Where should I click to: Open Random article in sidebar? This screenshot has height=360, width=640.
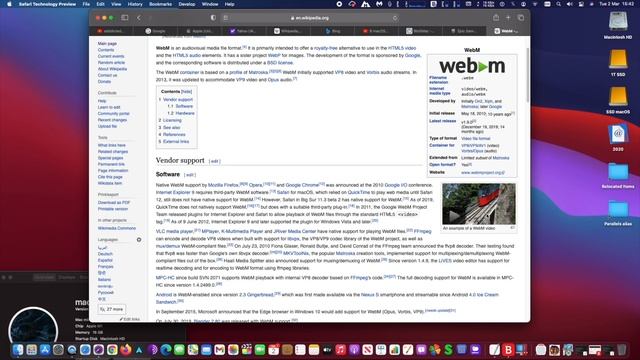(x=111, y=62)
